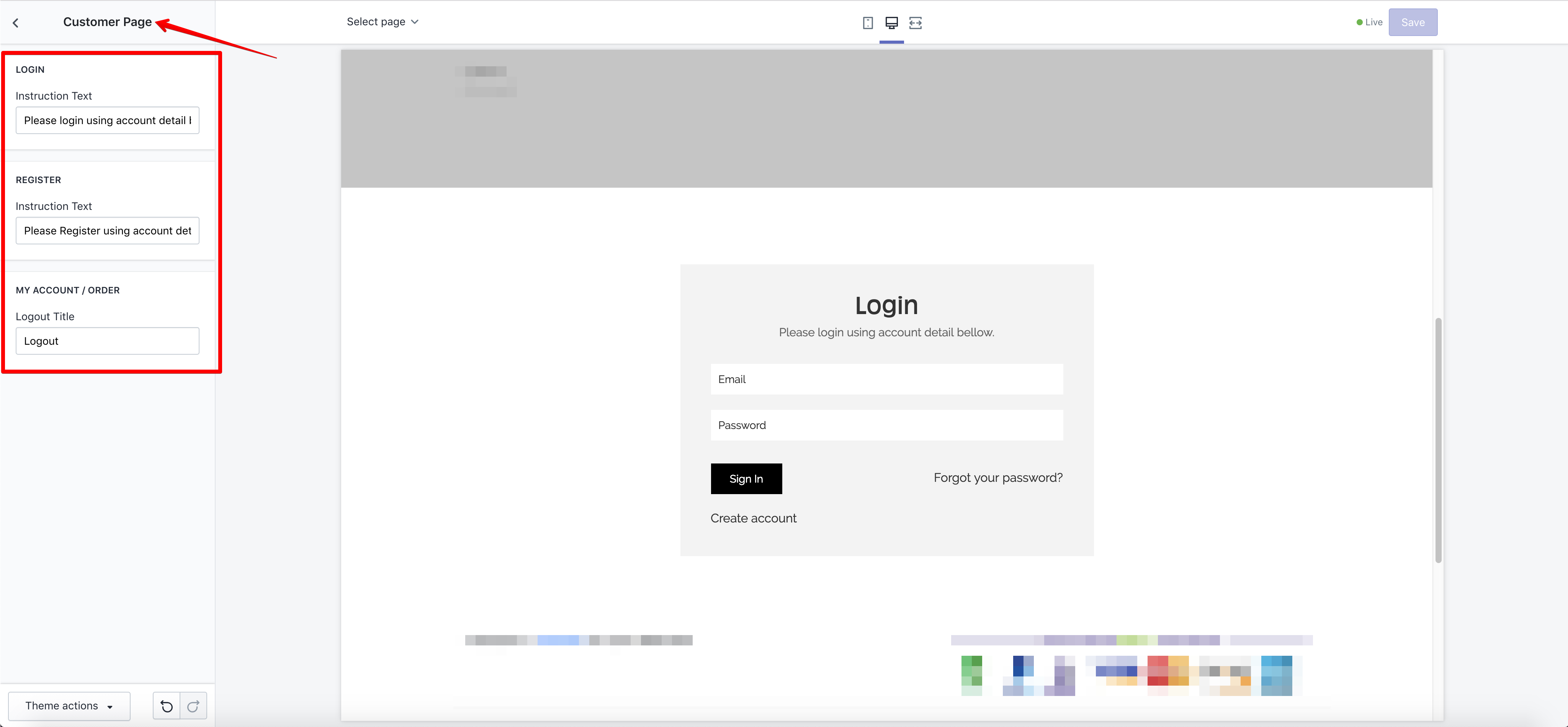
Task: Expand the Theme actions menu
Action: [69, 706]
